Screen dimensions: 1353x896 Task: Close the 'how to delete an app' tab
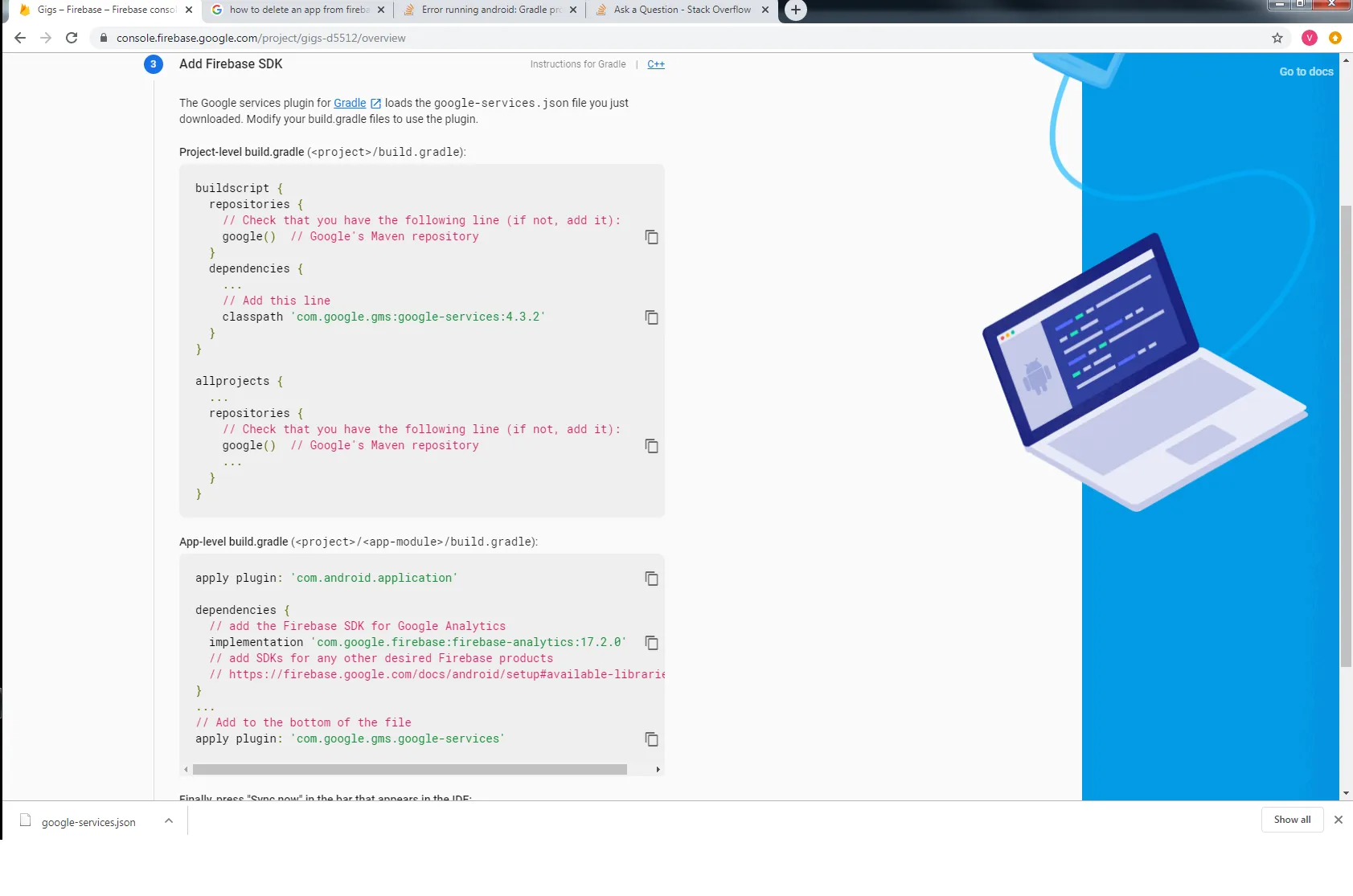pyautogui.click(x=381, y=10)
